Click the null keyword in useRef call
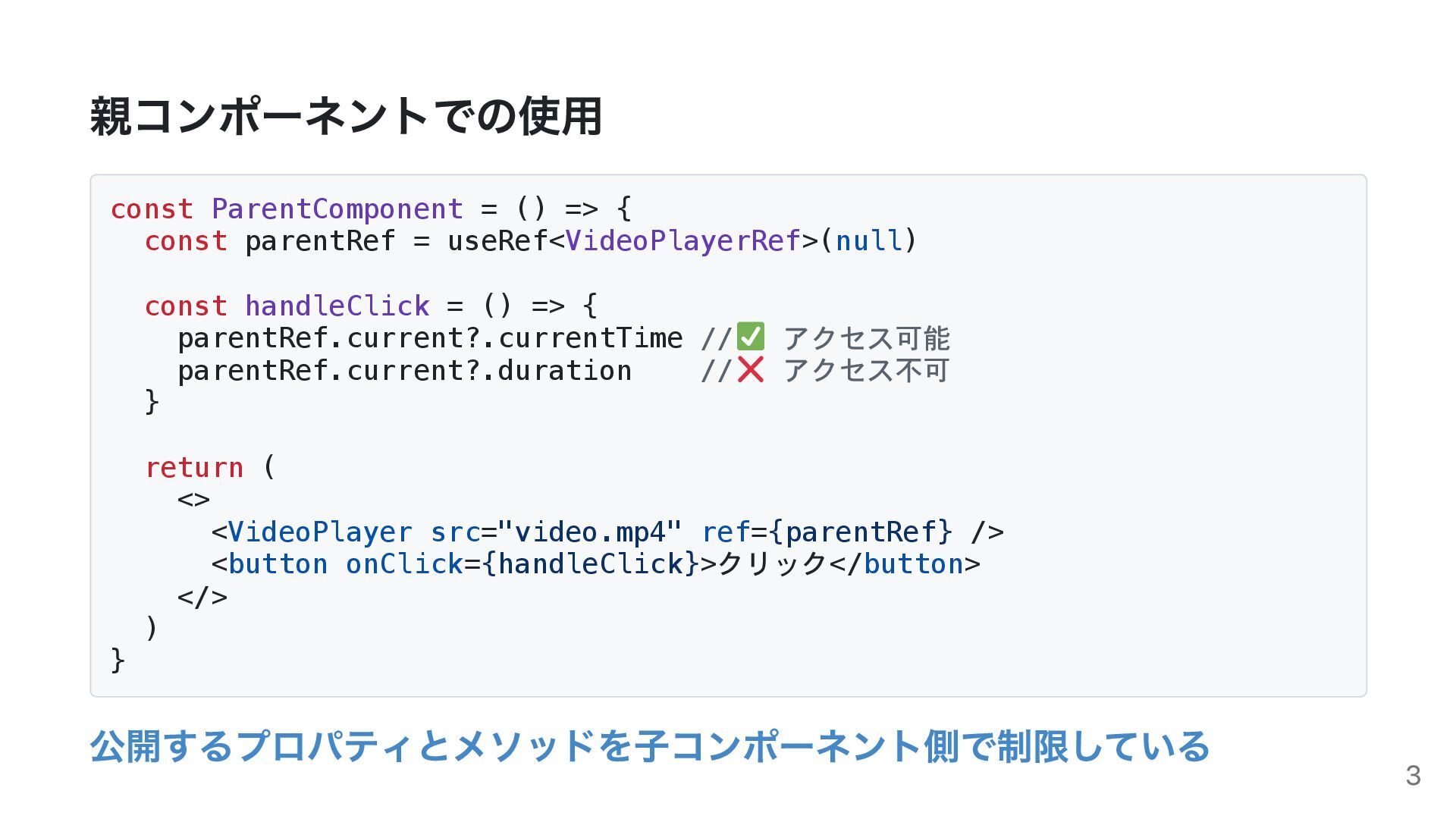 (x=868, y=241)
